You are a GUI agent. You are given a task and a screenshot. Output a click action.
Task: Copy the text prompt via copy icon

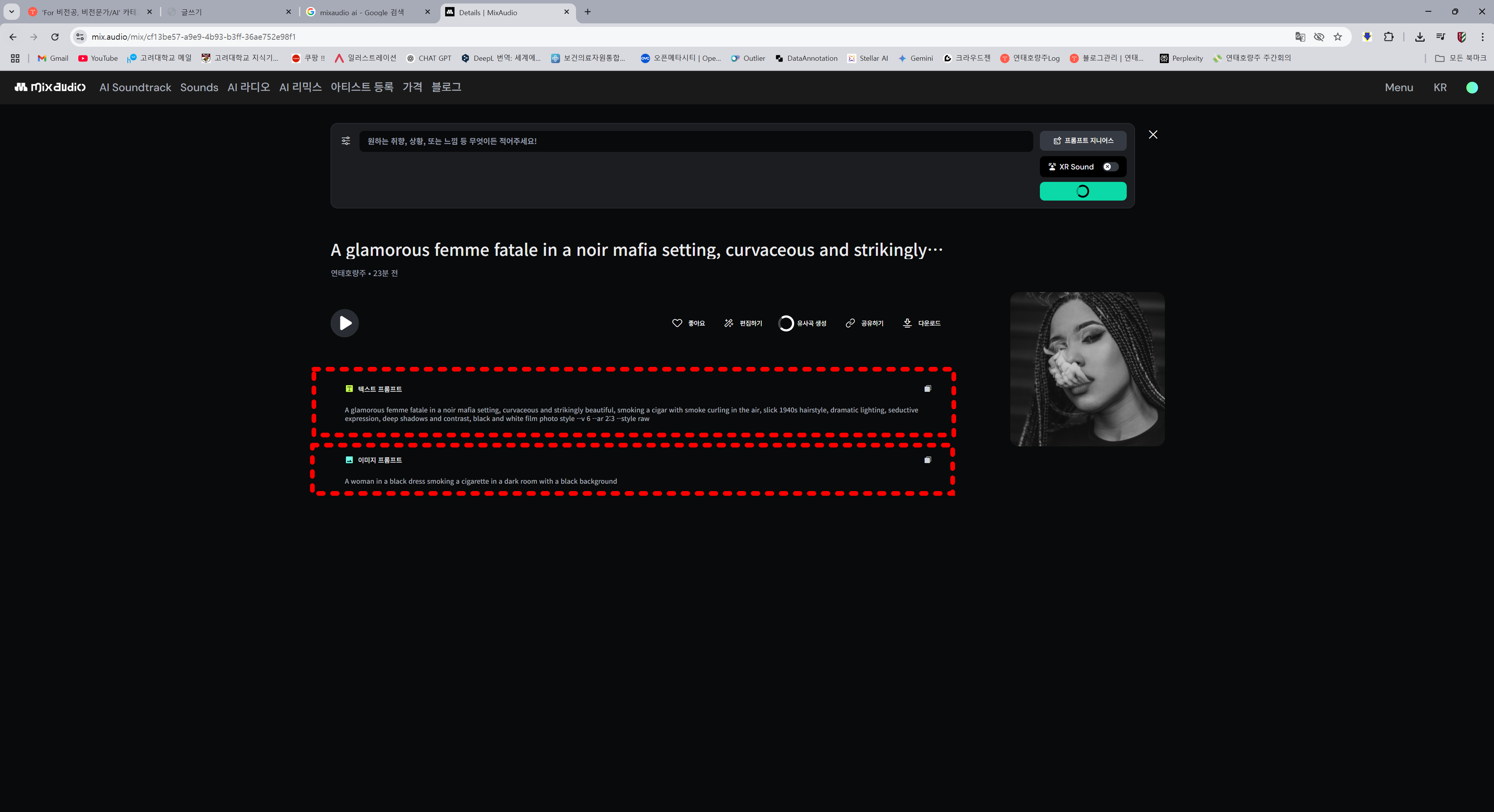tap(927, 389)
